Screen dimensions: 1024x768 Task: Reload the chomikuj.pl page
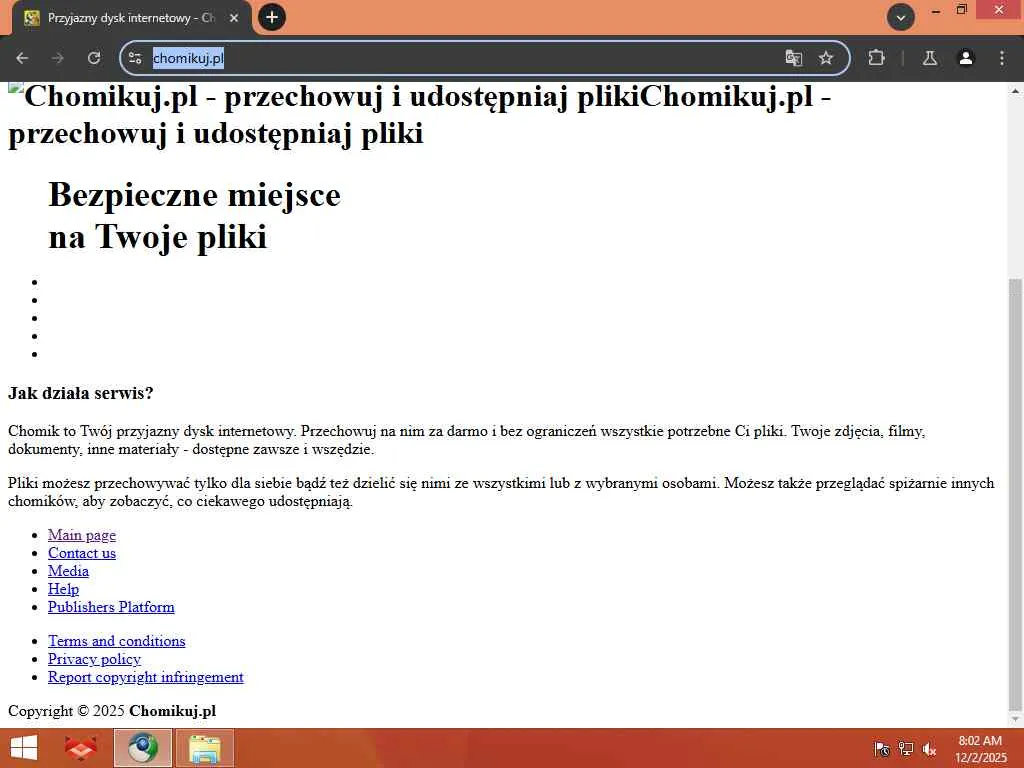[x=94, y=58]
